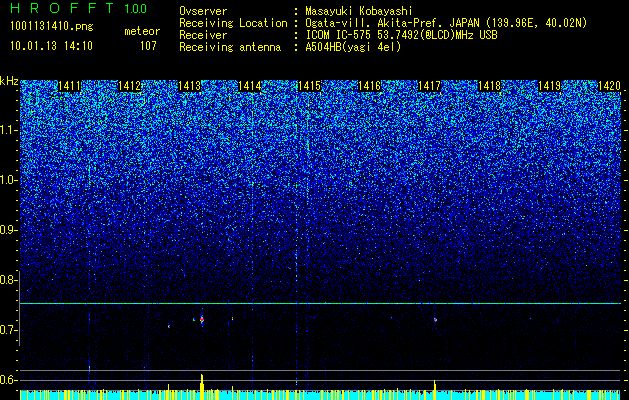
Task: Click the Receiver label
Action: click(x=203, y=35)
